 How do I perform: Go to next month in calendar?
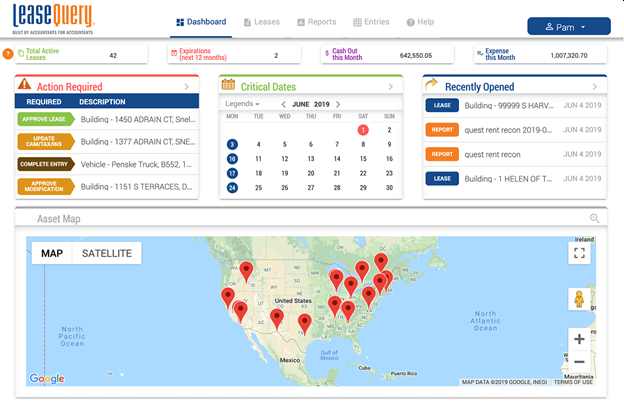coord(338,104)
